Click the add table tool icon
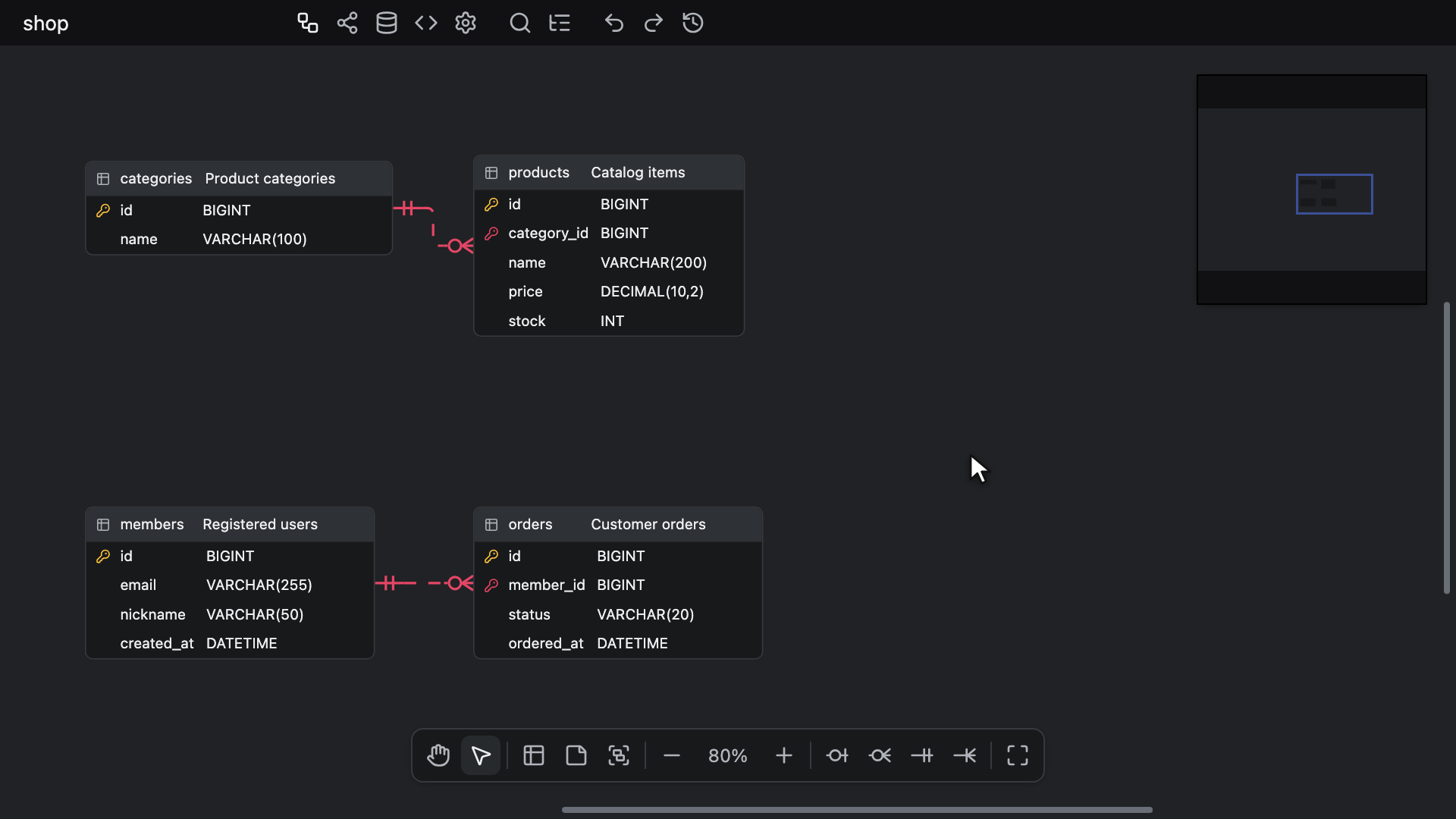Screen dimensions: 1456x819 click(534, 755)
